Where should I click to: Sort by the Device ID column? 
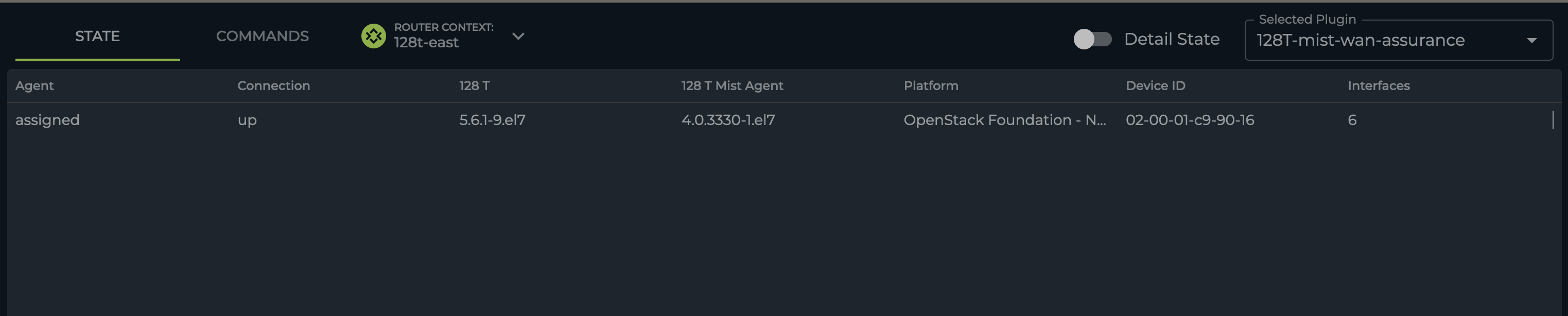coord(1155,86)
